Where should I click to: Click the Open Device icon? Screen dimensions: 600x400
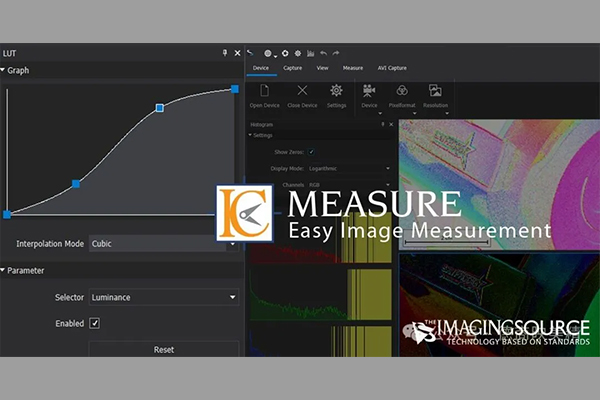pos(264,91)
